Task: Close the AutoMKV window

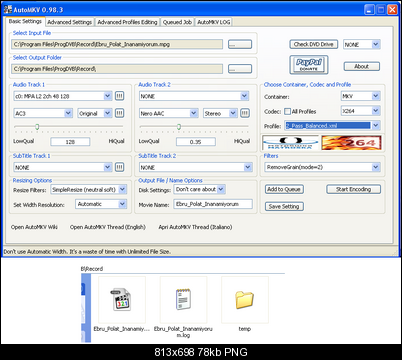Action: coord(392,10)
